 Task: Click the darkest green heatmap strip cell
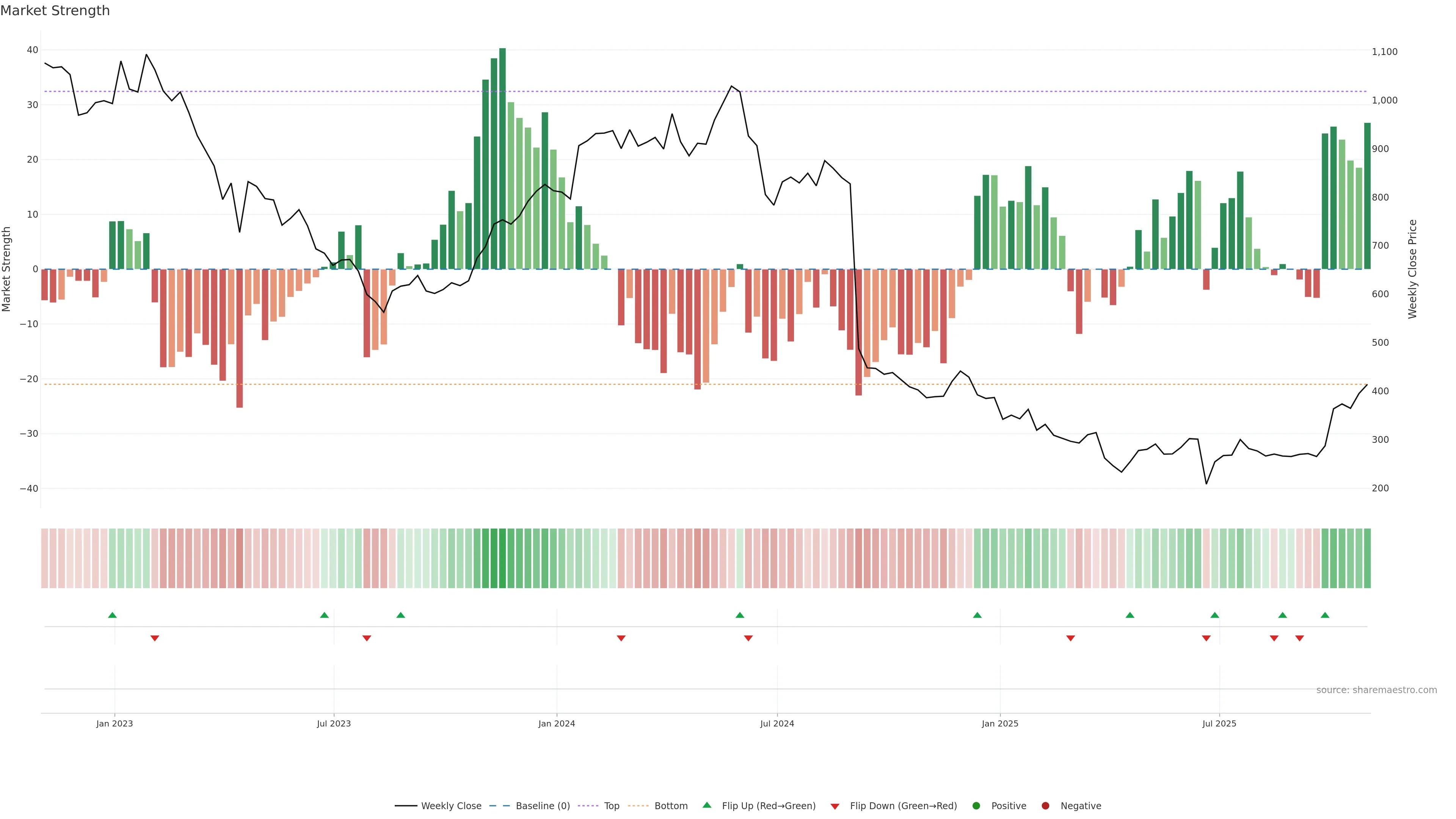(x=502, y=559)
